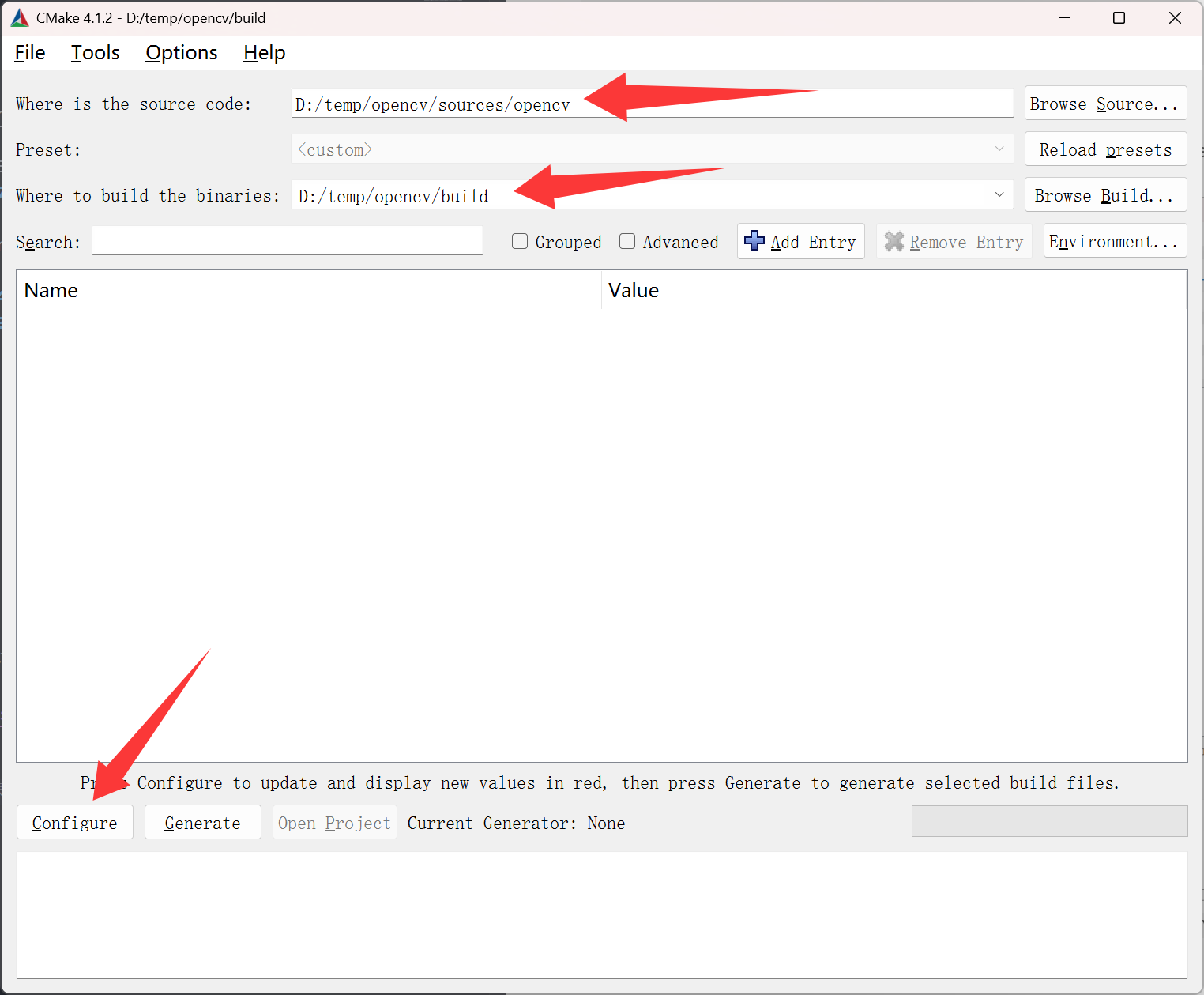Click the Environment button

pyautogui.click(x=1114, y=241)
